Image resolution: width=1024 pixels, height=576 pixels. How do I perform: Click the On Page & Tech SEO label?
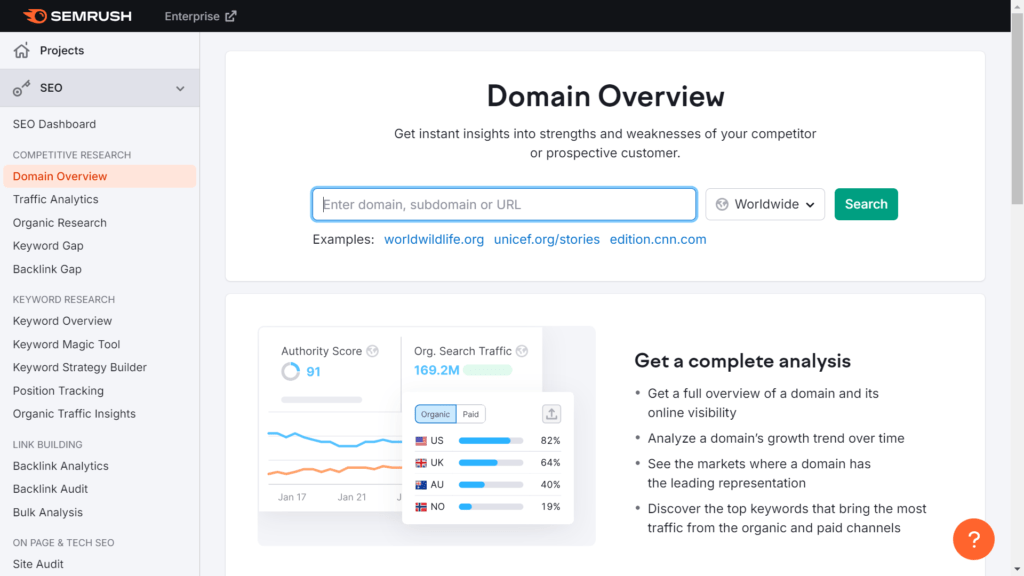click(x=63, y=543)
